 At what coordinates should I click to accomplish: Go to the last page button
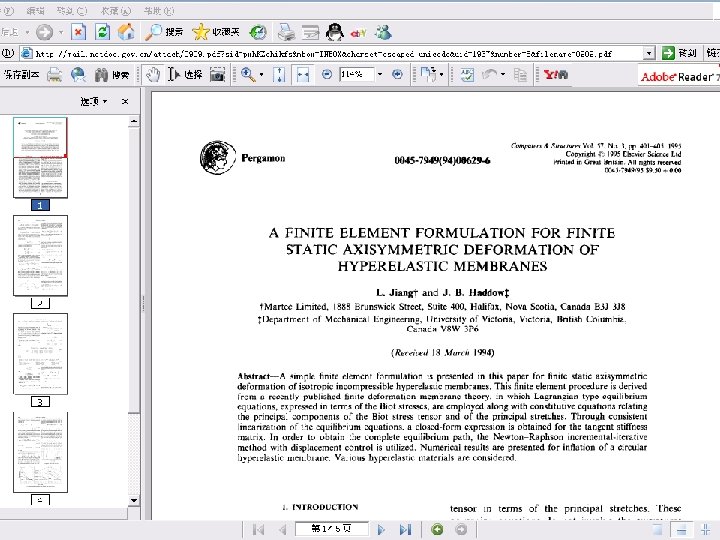pyautogui.click(x=405, y=529)
